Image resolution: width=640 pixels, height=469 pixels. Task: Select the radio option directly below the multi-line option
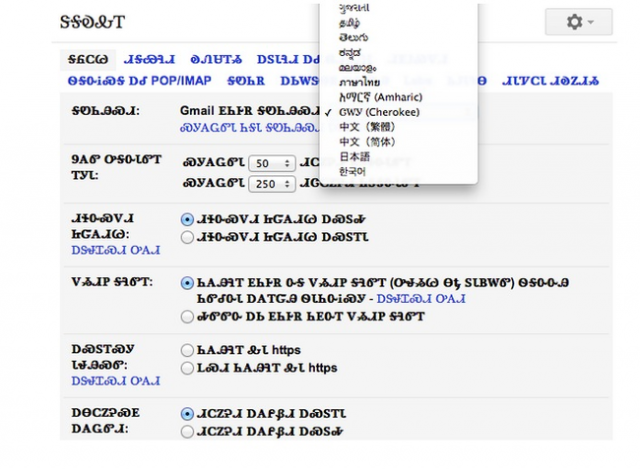[x=187, y=316]
